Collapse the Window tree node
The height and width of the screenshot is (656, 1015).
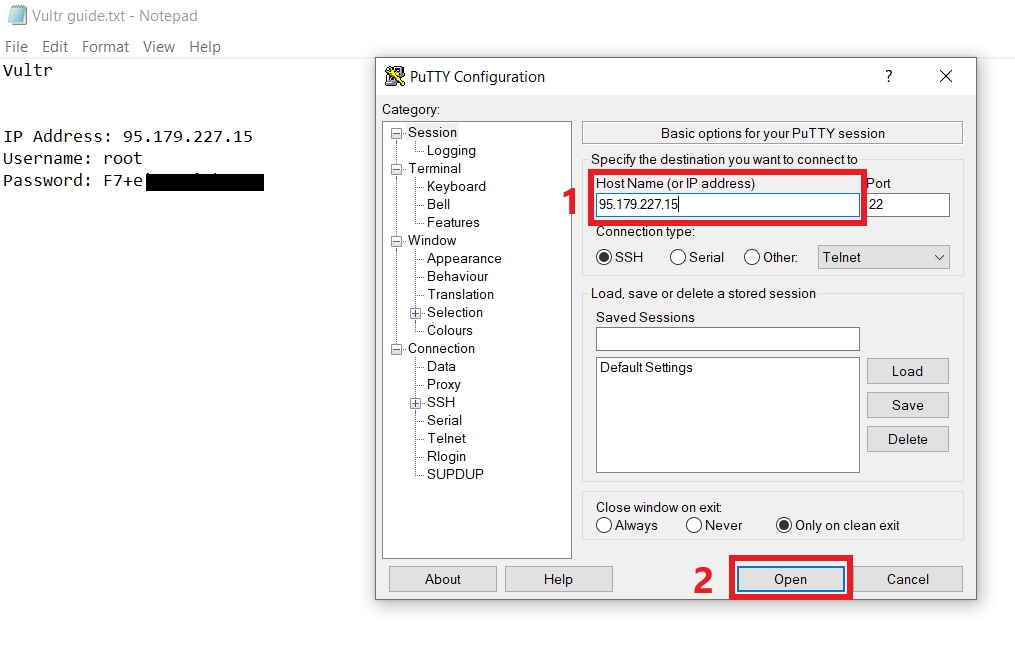tap(396, 242)
